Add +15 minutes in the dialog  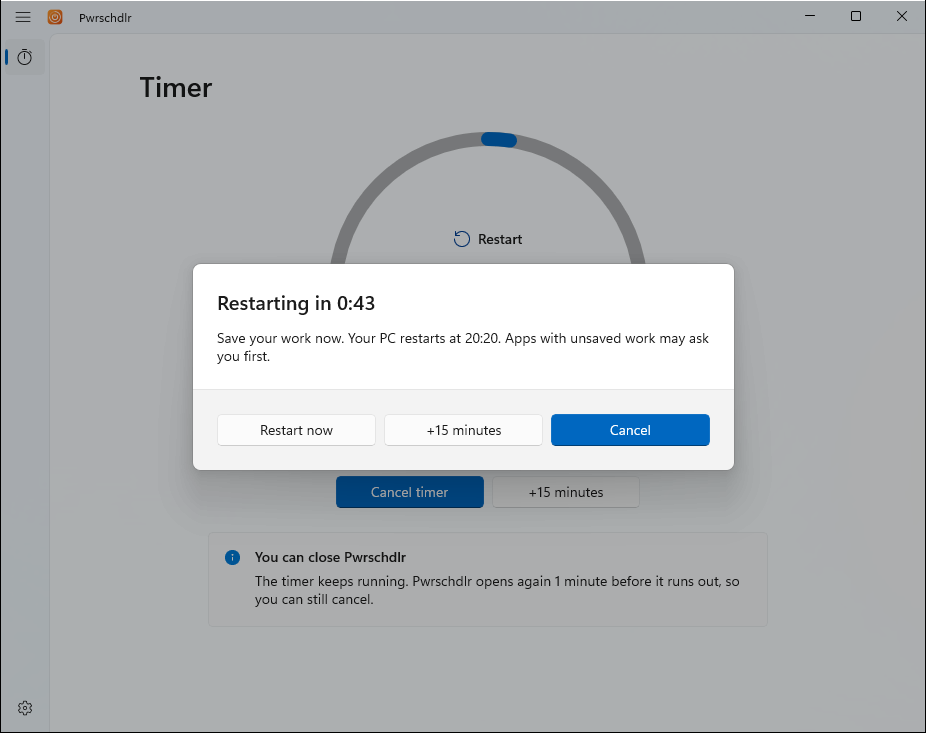(464, 430)
